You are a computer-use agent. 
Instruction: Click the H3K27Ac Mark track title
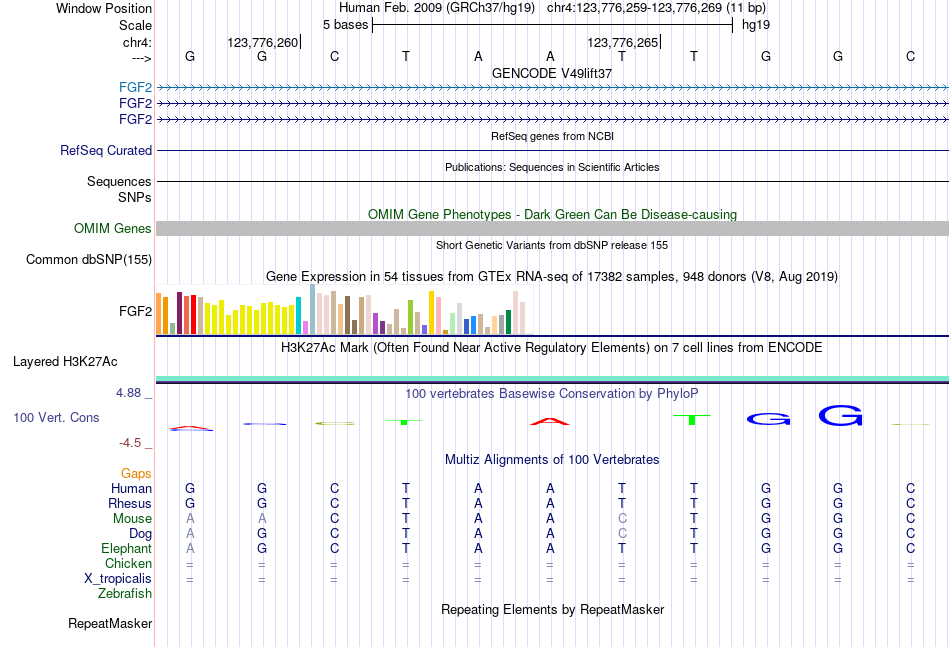pos(552,348)
